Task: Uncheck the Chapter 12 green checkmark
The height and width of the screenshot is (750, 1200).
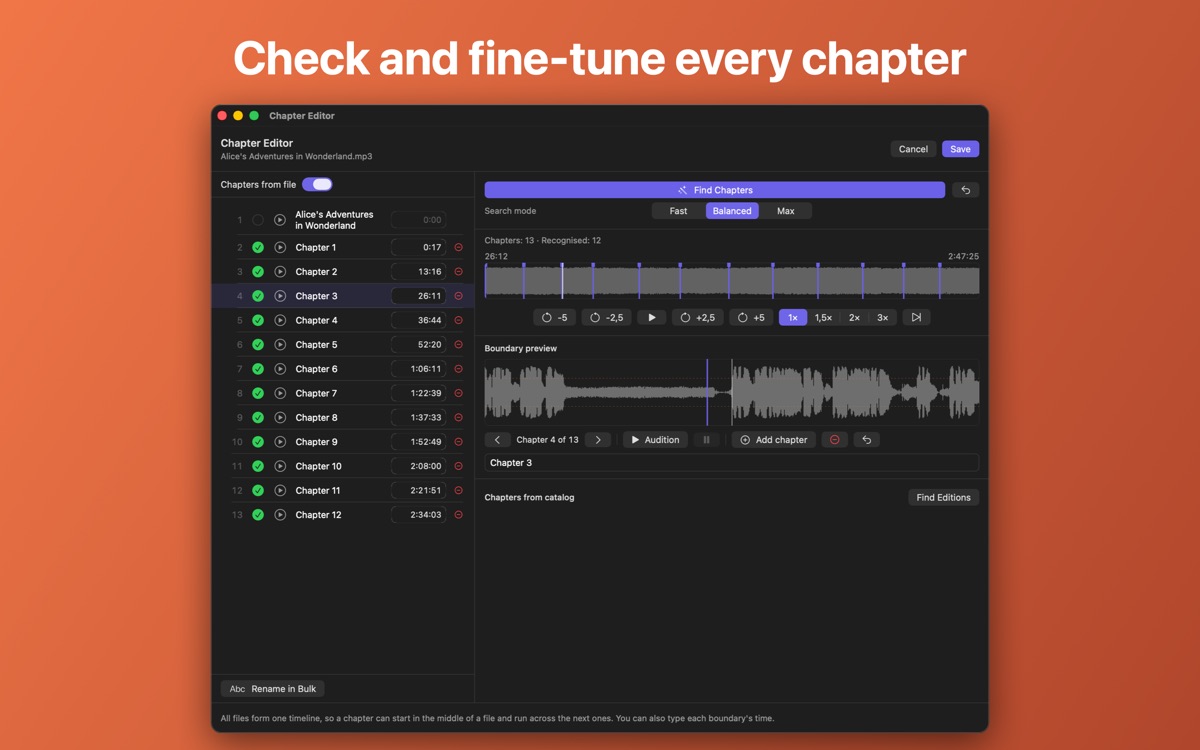Action: (x=258, y=515)
